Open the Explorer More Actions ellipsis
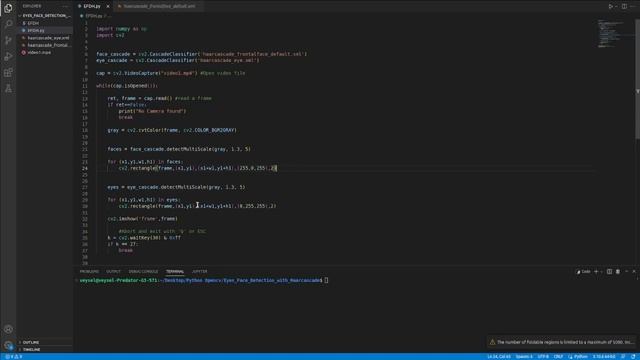The height and width of the screenshot is (360, 640). click(66, 6)
